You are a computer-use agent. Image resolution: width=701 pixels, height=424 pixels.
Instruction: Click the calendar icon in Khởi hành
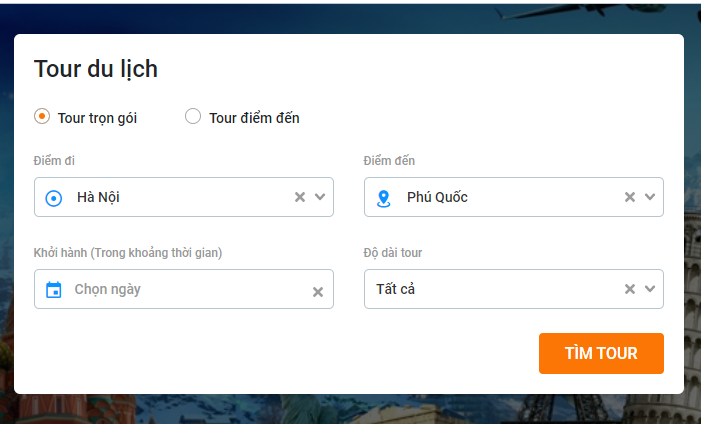pos(54,290)
